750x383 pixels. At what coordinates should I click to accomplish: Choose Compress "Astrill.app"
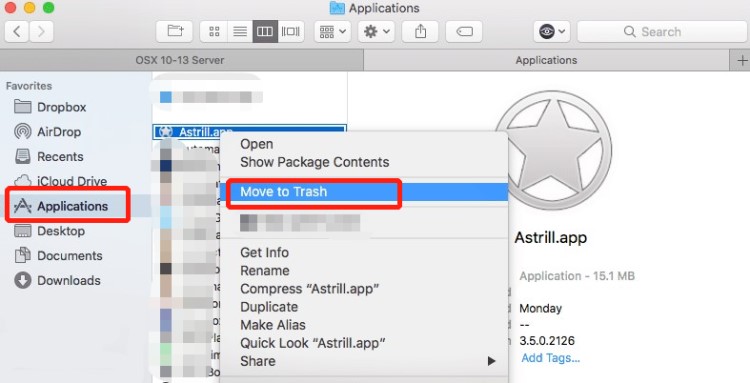tap(309, 289)
